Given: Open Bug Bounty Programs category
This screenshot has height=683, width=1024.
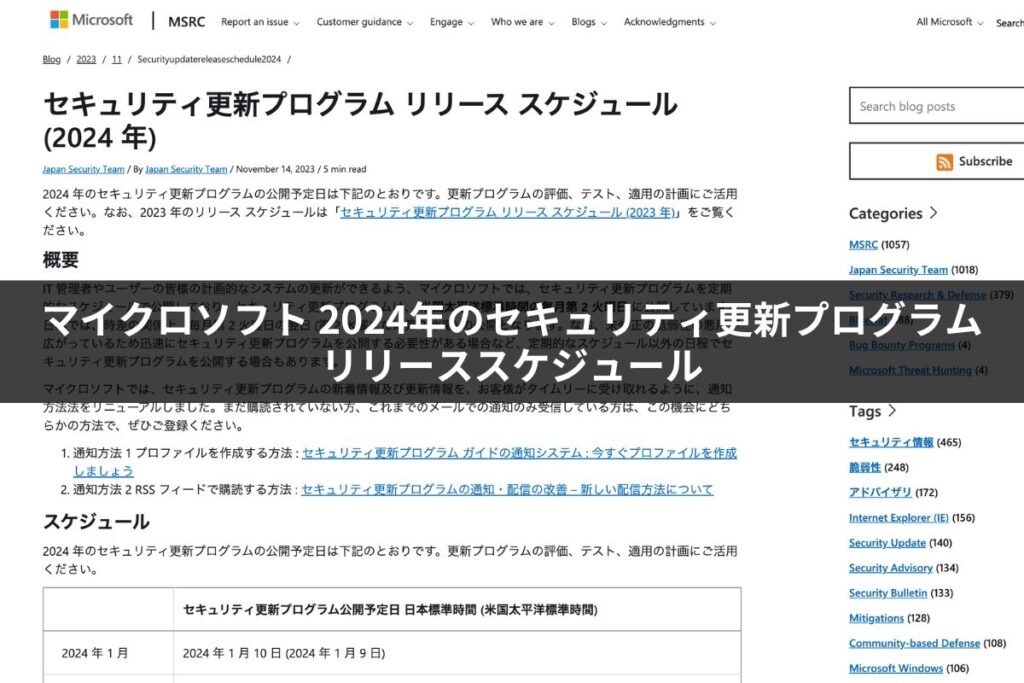Looking at the screenshot, I should pyautogui.click(x=902, y=345).
